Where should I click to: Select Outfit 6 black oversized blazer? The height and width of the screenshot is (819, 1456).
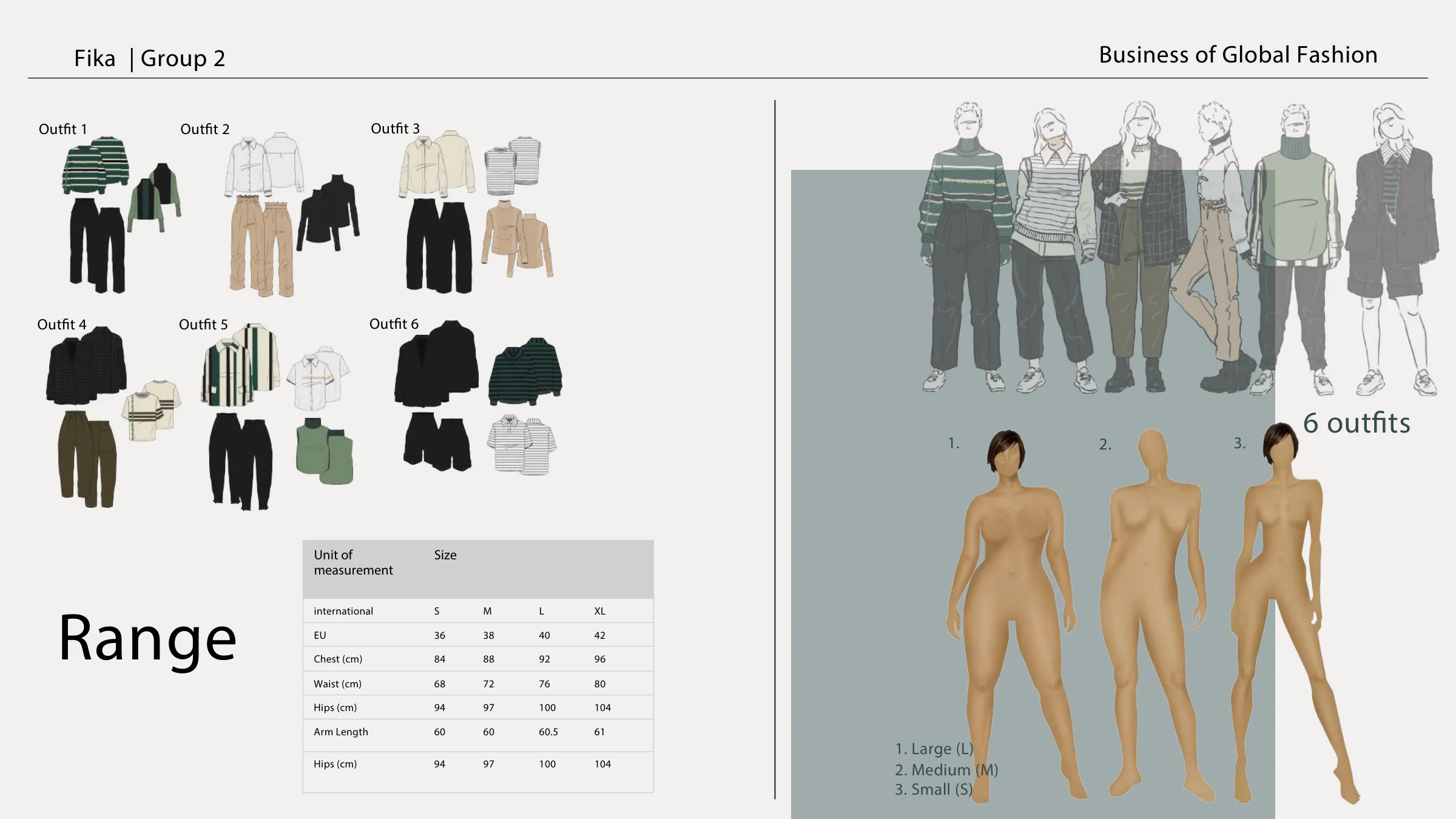pos(436,363)
